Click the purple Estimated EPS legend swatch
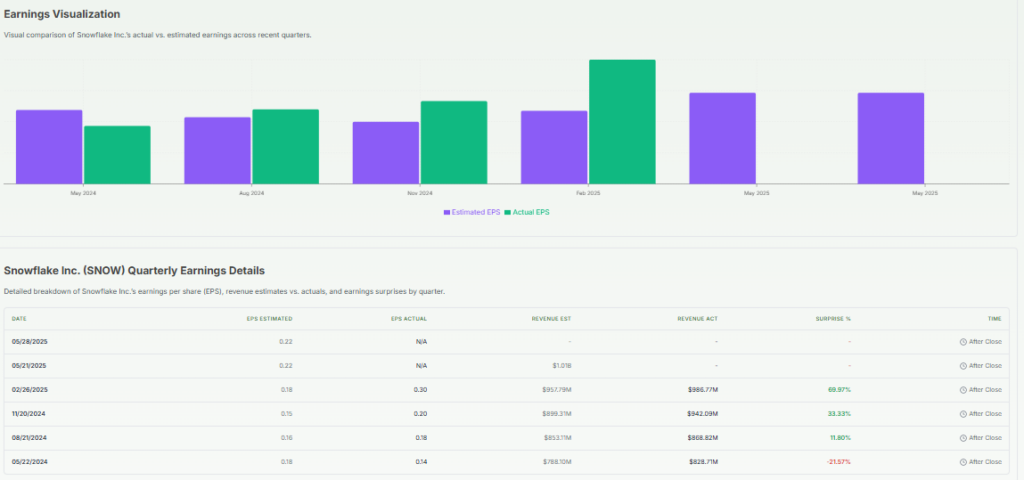The height and width of the screenshot is (480, 1024). (x=446, y=212)
